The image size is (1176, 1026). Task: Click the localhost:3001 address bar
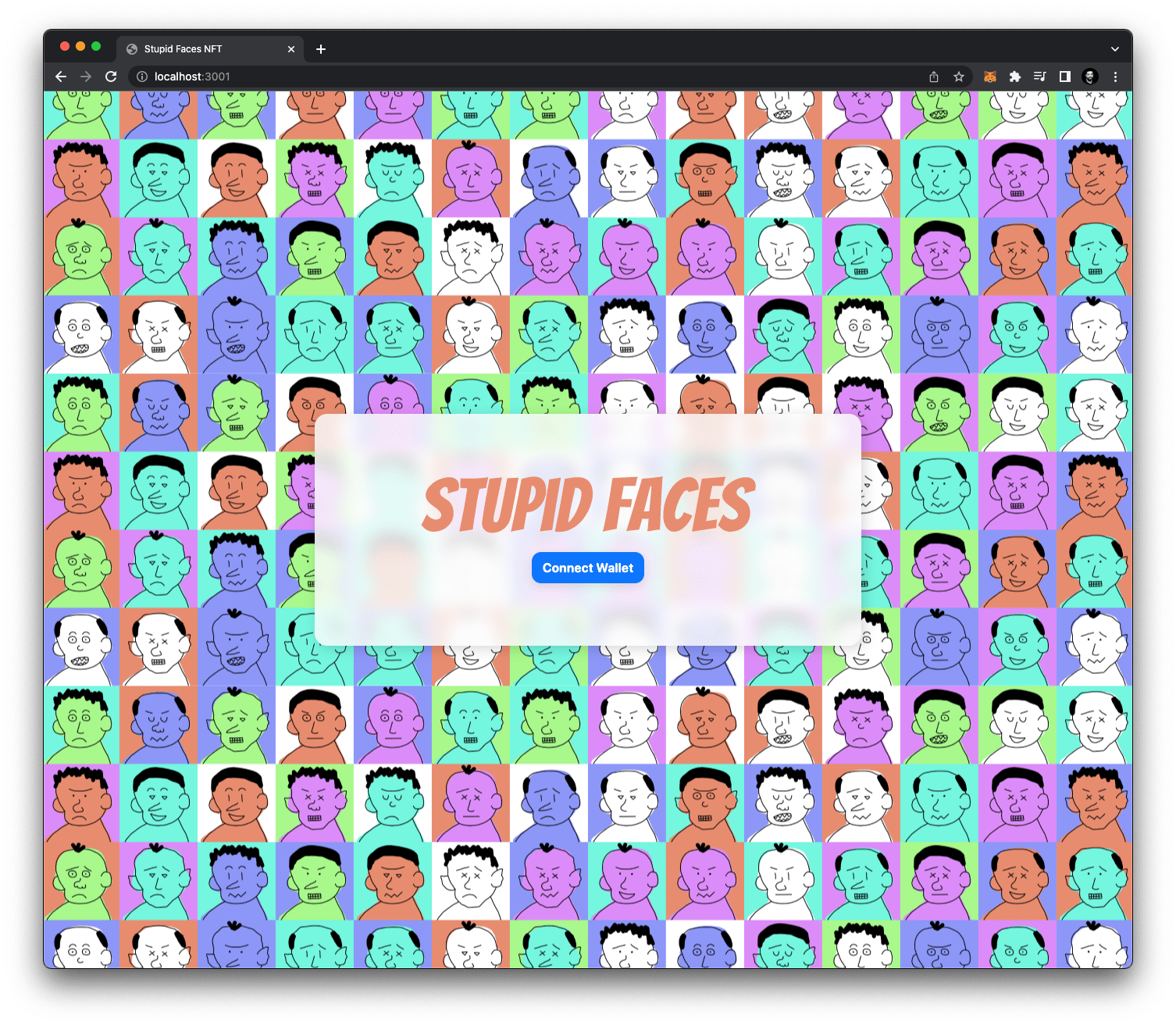coord(550,77)
